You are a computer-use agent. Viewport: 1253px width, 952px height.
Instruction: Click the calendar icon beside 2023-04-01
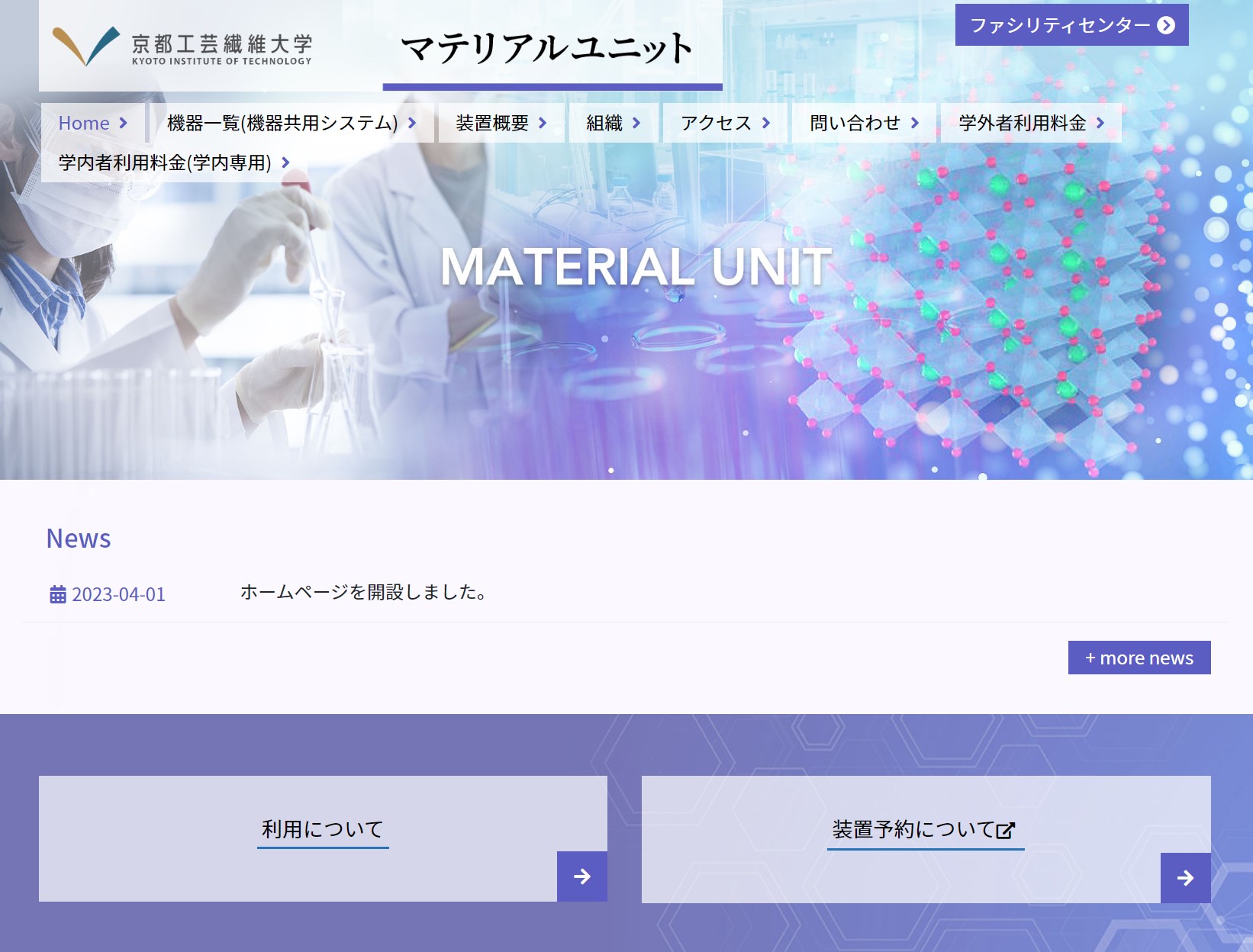tap(58, 594)
